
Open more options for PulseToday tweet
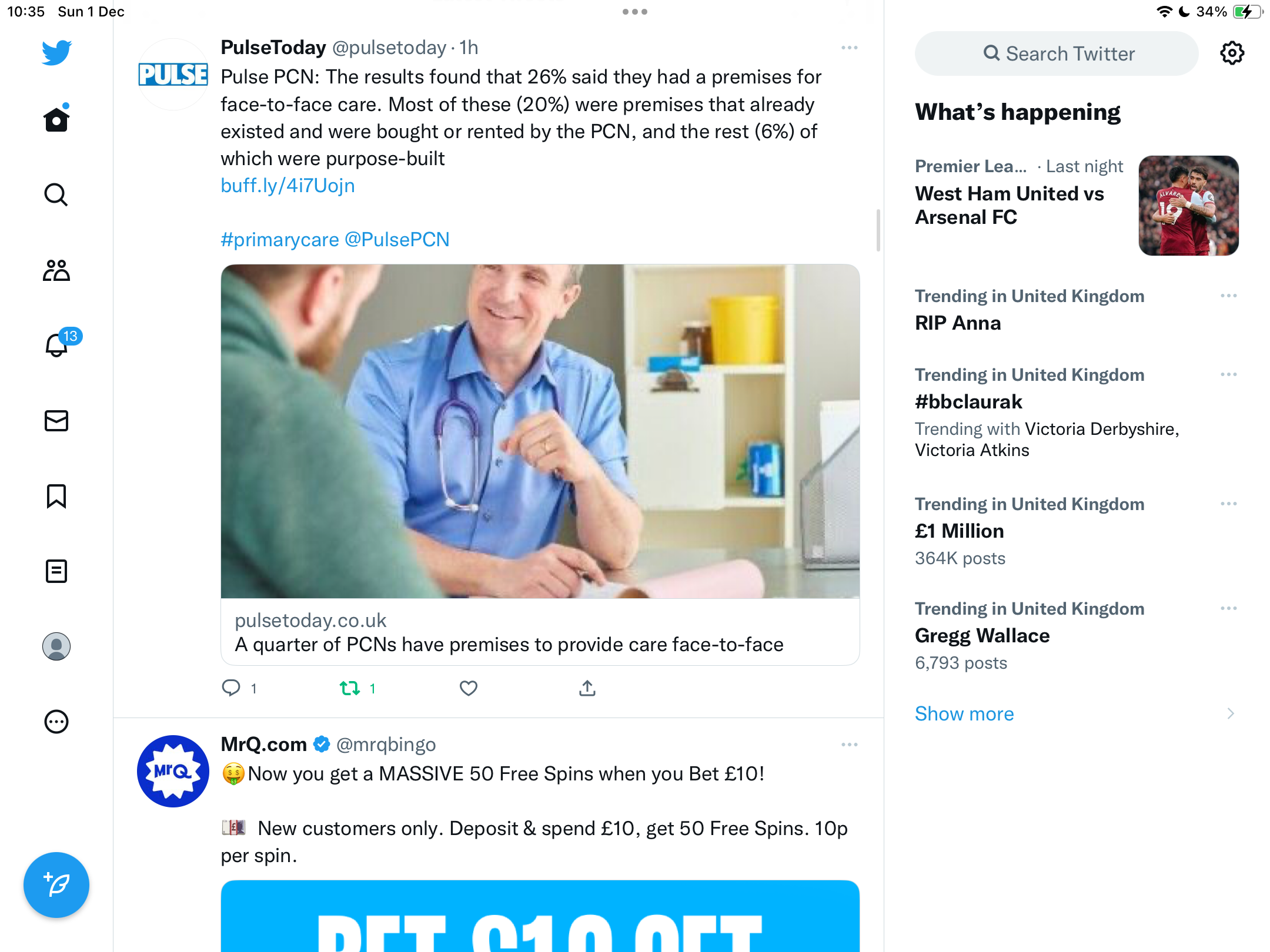coord(849,48)
